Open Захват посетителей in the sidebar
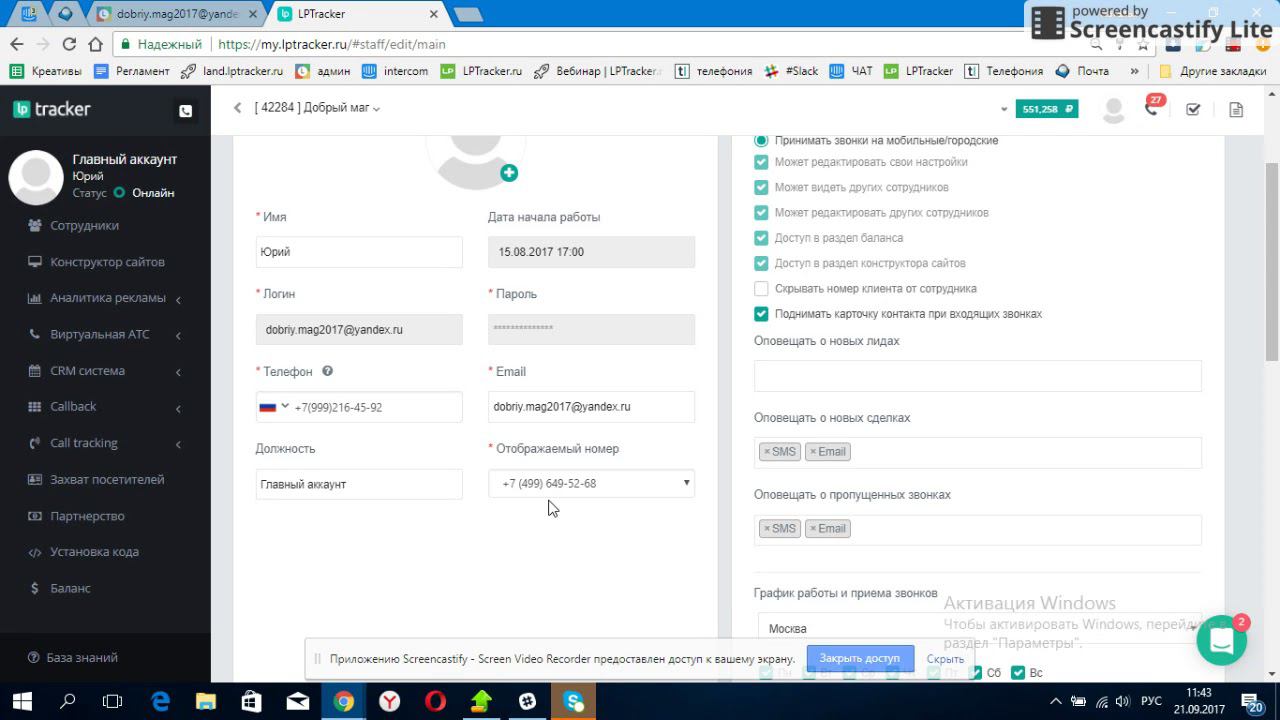Viewport: 1280px width, 720px height. coord(106,479)
